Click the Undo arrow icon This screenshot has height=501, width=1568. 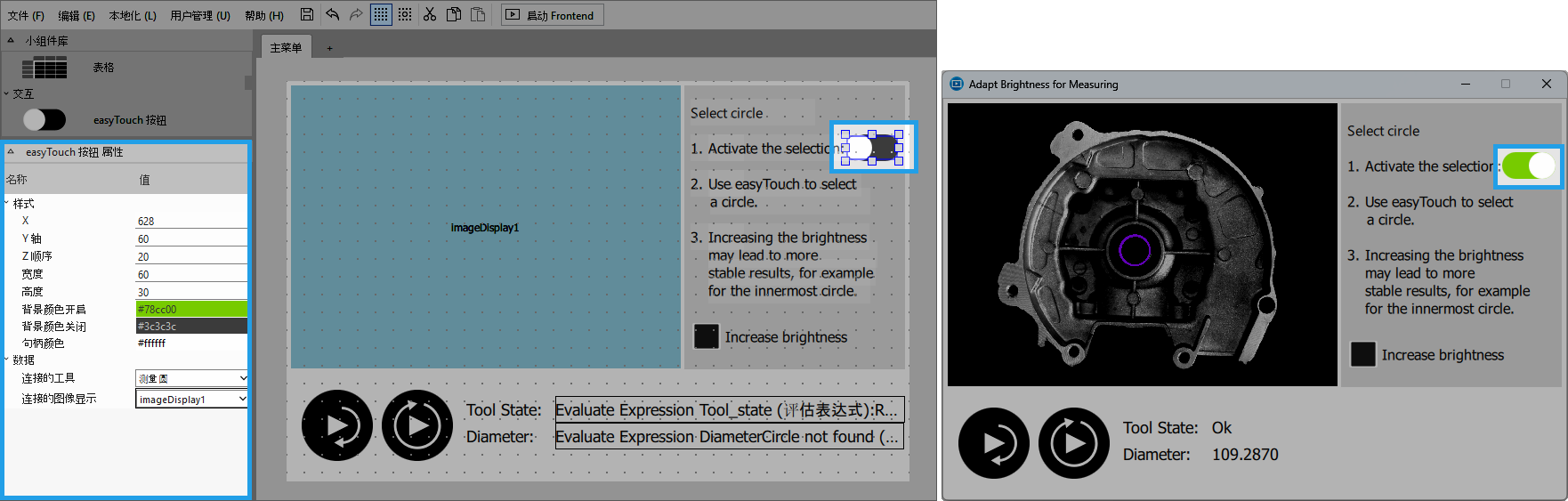click(x=332, y=14)
